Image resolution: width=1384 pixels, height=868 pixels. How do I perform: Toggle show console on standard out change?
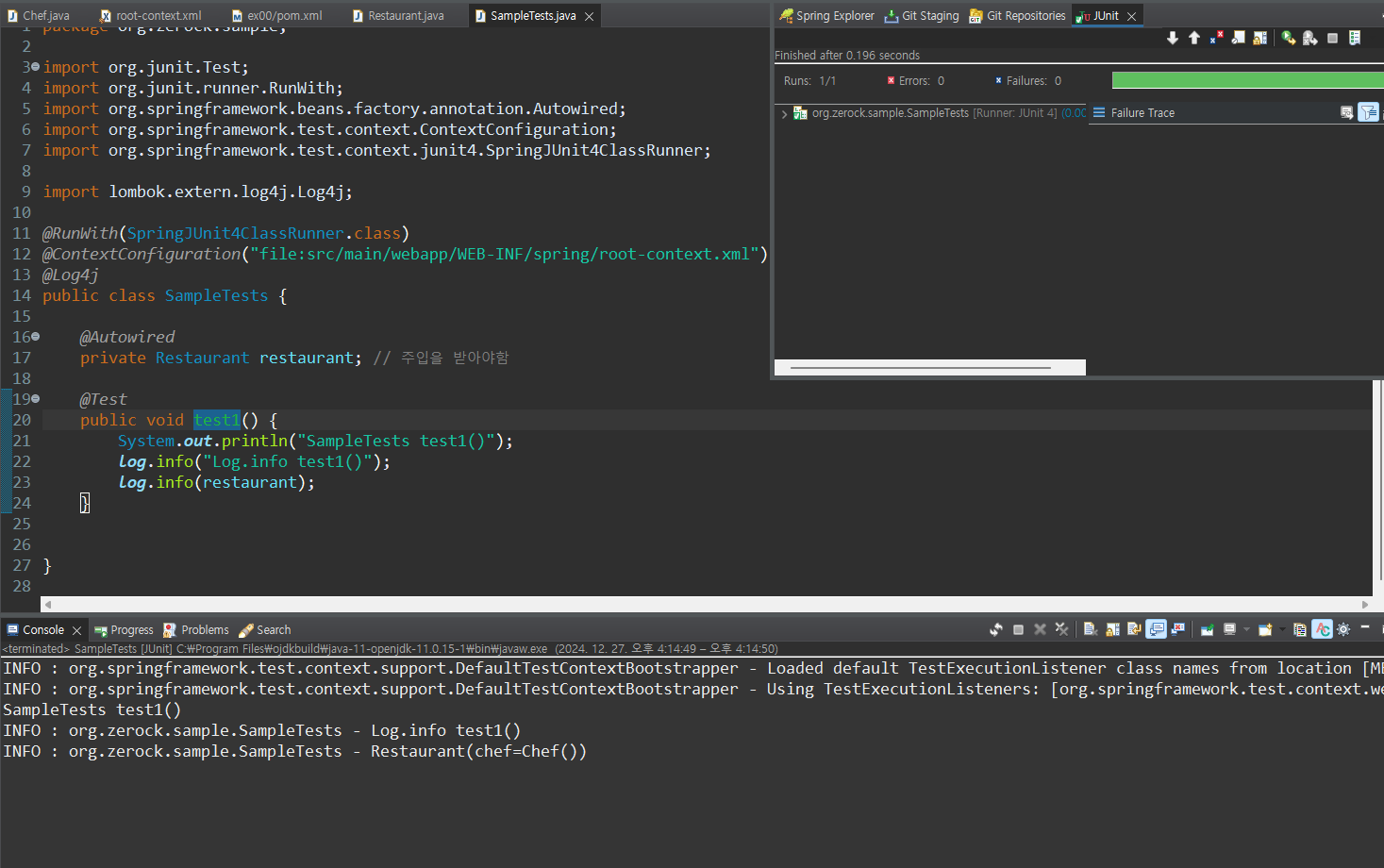(x=1156, y=629)
